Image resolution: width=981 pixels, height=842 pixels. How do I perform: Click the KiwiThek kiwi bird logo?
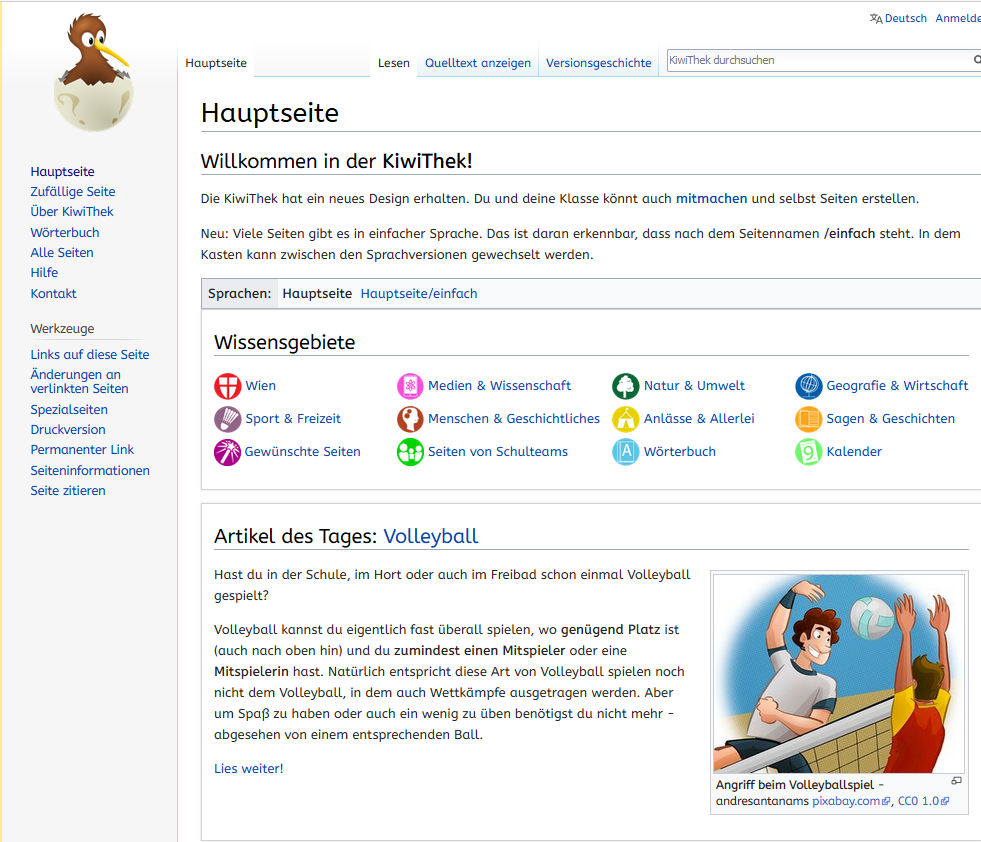(94, 71)
